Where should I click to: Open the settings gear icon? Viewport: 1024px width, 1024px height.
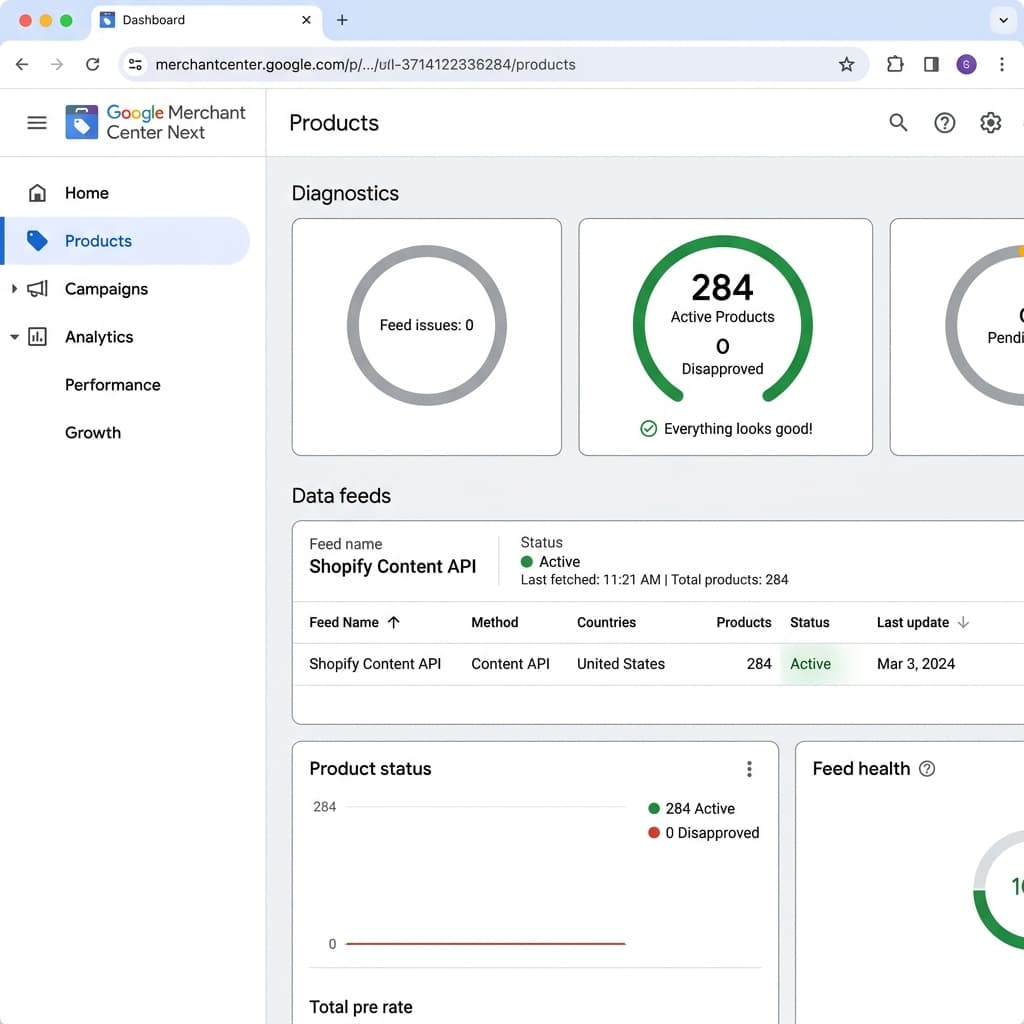pyautogui.click(x=990, y=123)
